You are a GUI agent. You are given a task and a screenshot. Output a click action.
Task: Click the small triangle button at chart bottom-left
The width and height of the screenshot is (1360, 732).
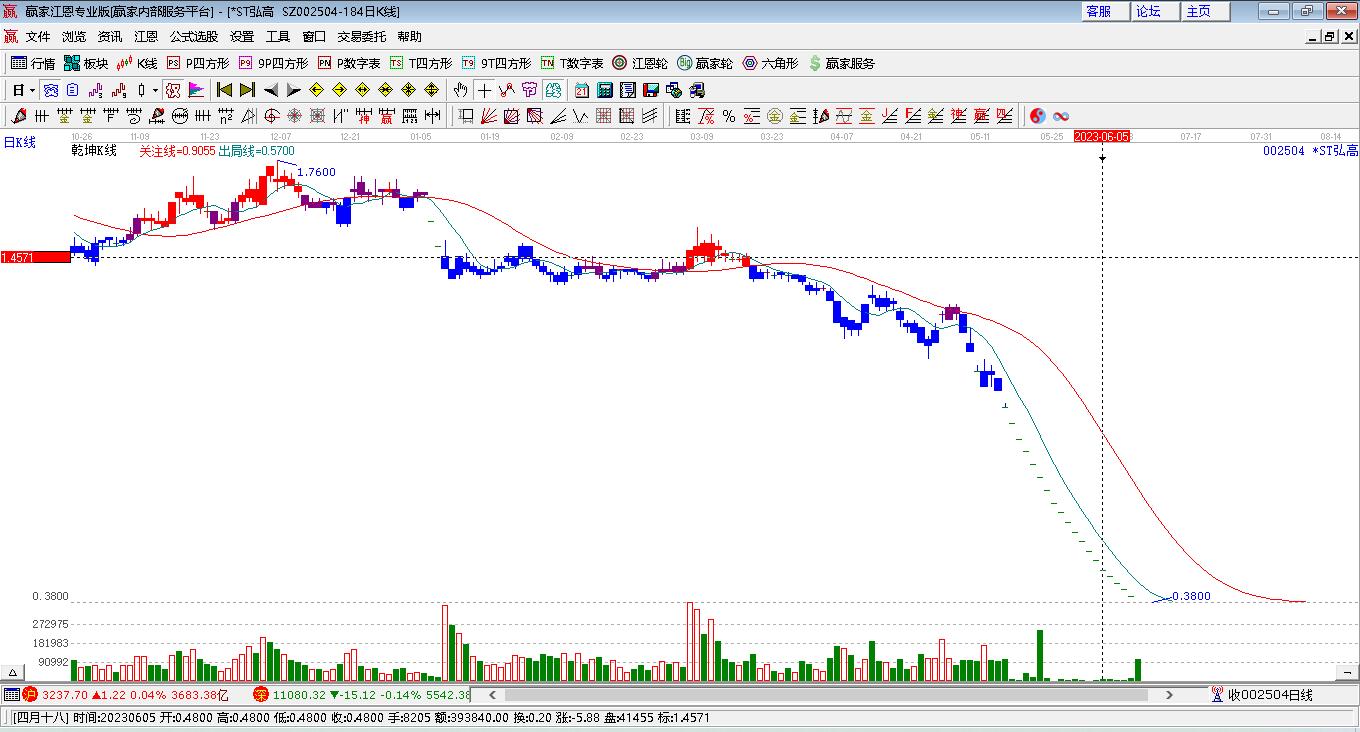(14, 672)
